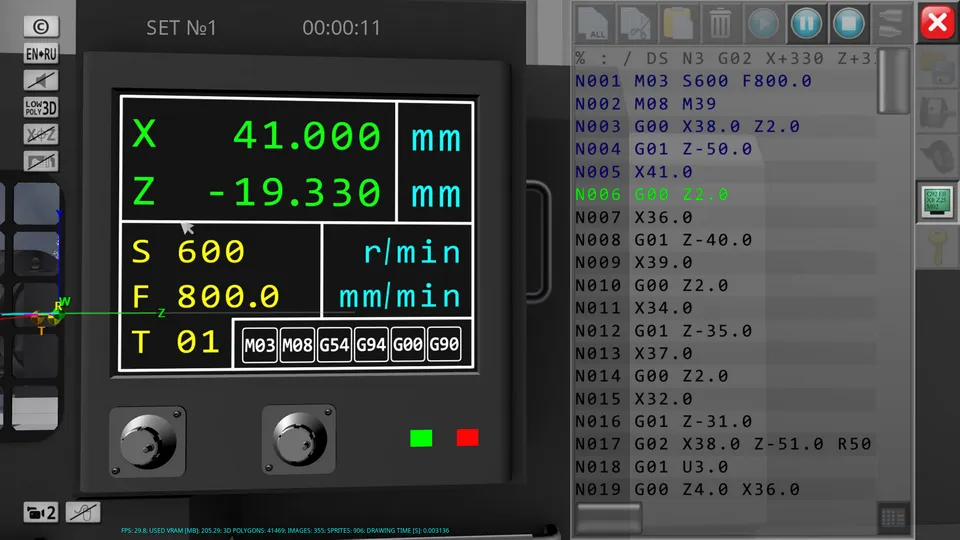960x540 pixels.
Task: Toggle Low Poly 3D mode
Action: pyautogui.click(x=41, y=107)
